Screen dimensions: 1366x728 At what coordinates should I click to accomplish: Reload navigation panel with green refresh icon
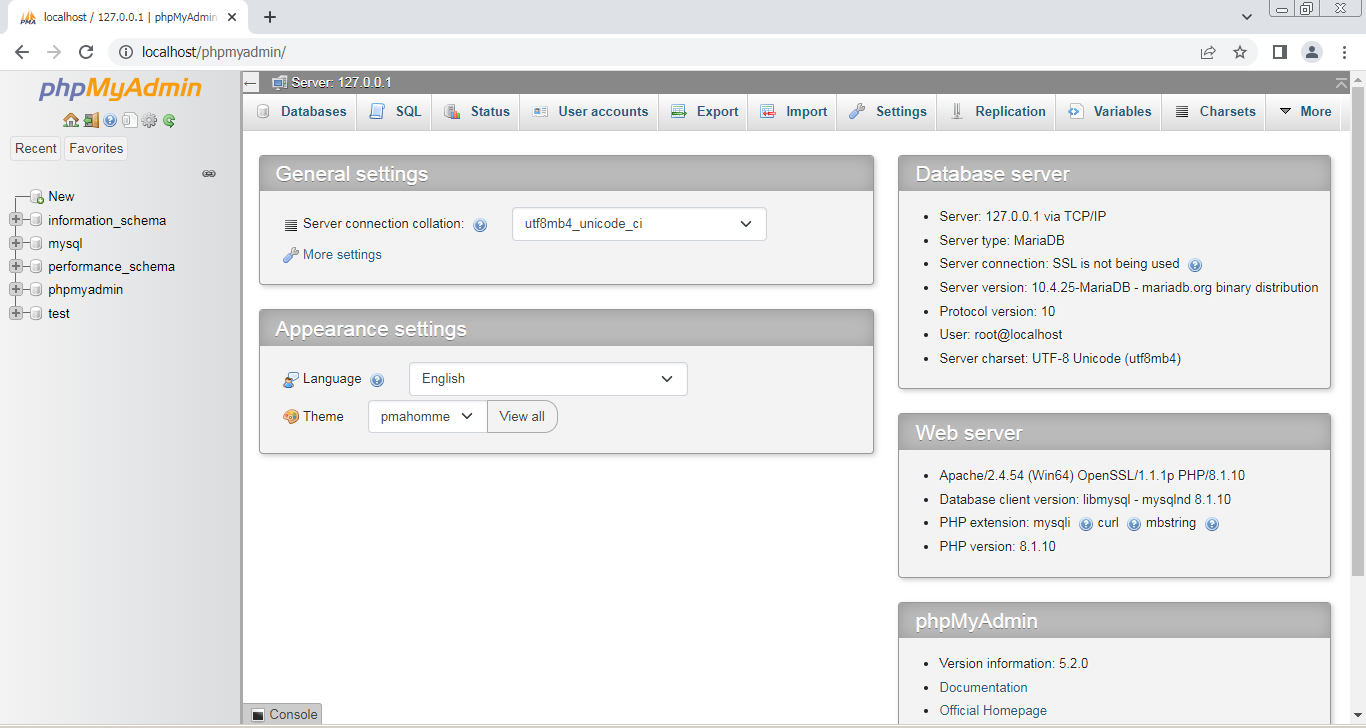(x=169, y=120)
